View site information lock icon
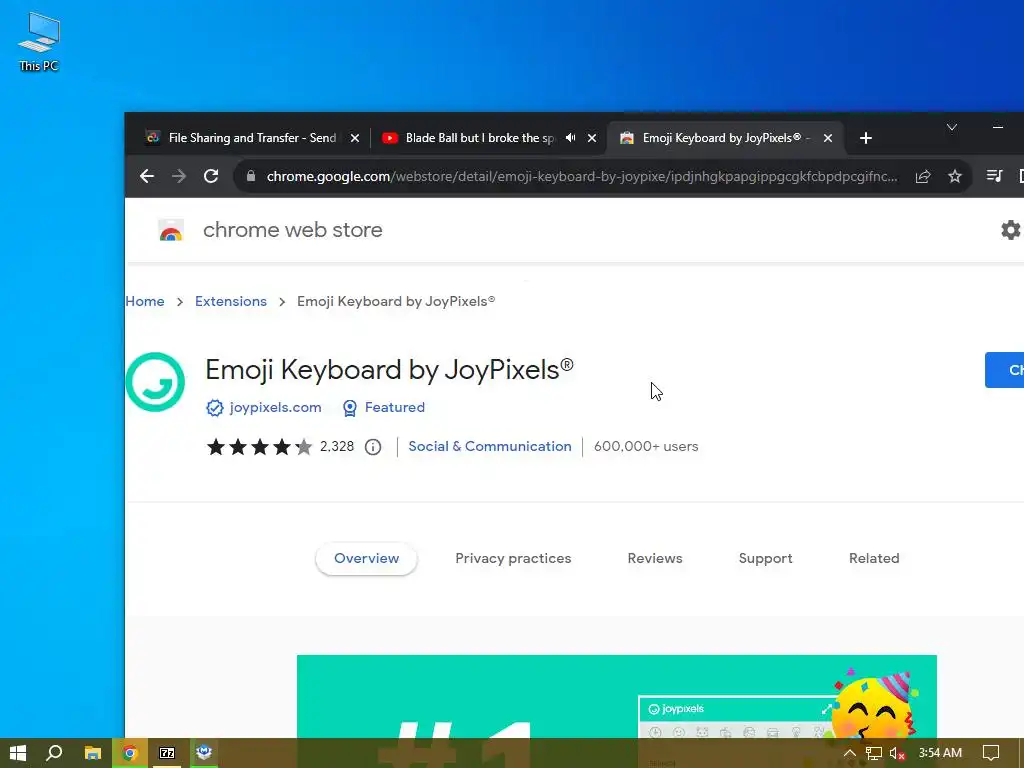The height and width of the screenshot is (768, 1024). click(x=251, y=176)
